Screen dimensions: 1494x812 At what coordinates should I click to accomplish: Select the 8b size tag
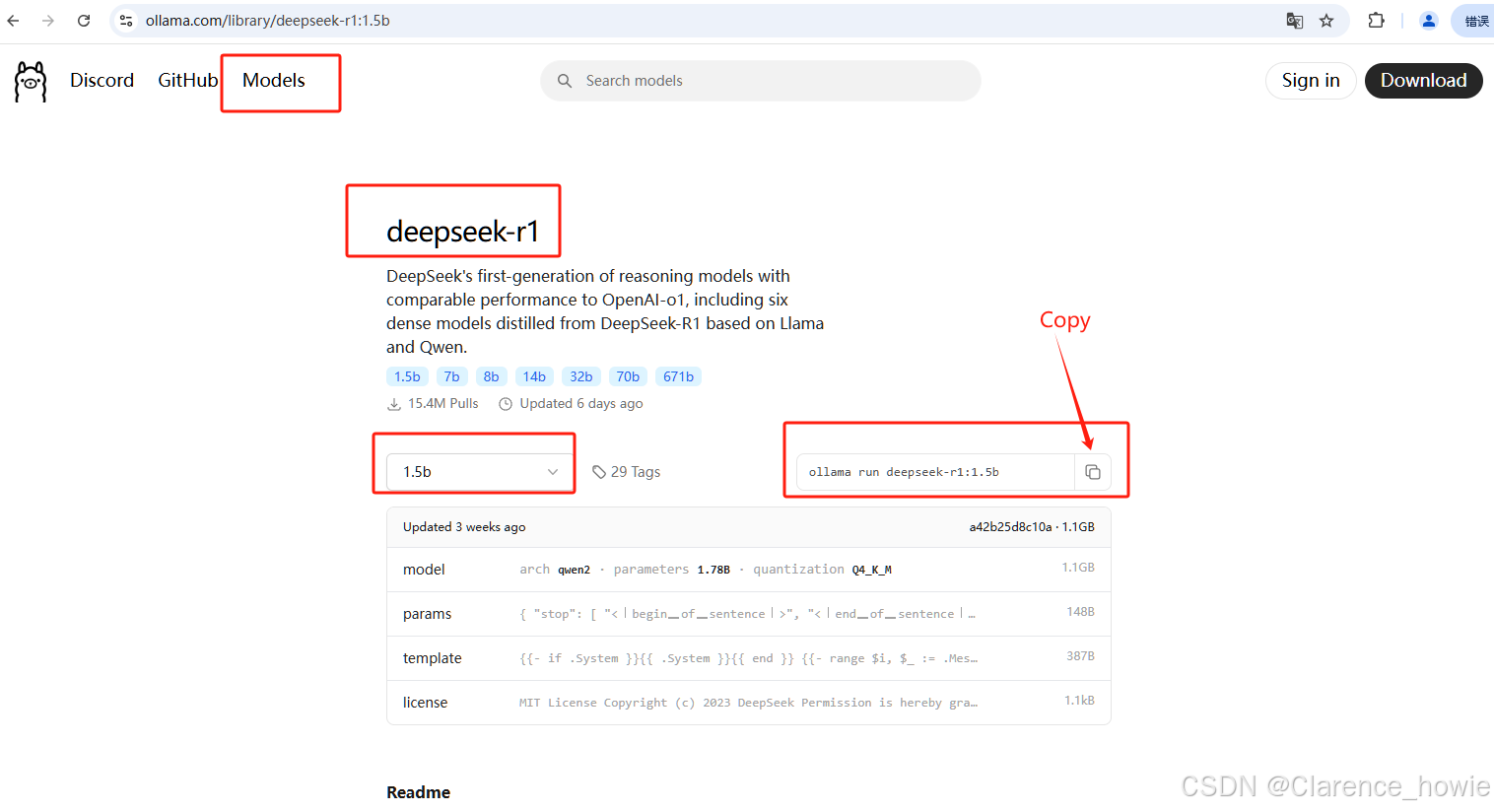(x=491, y=376)
